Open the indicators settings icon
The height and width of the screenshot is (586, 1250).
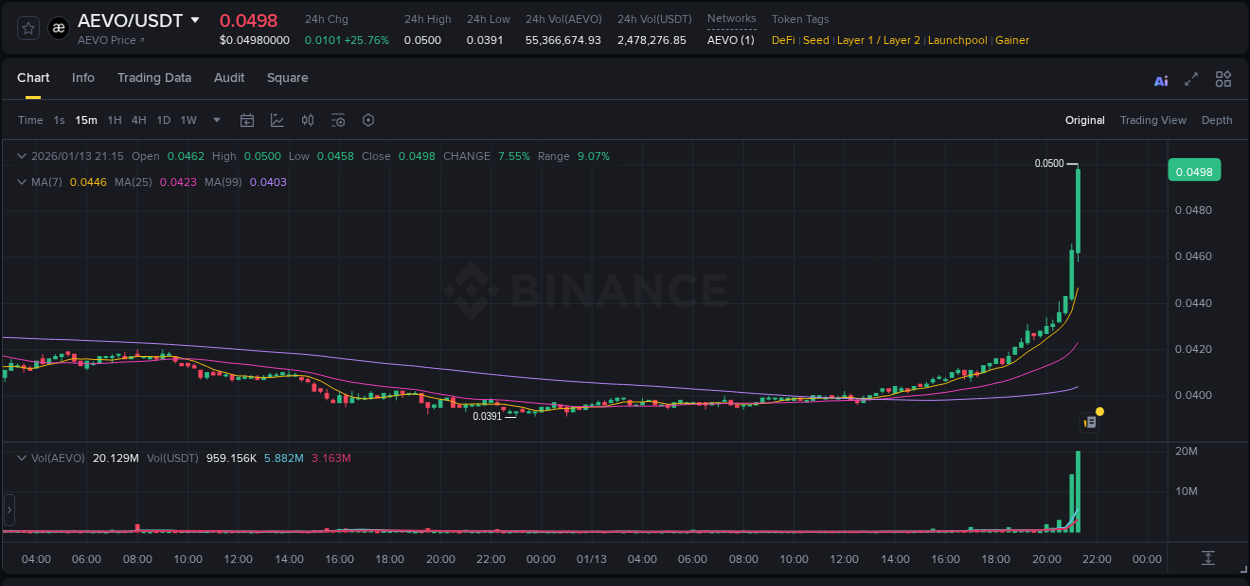[338, 120]
